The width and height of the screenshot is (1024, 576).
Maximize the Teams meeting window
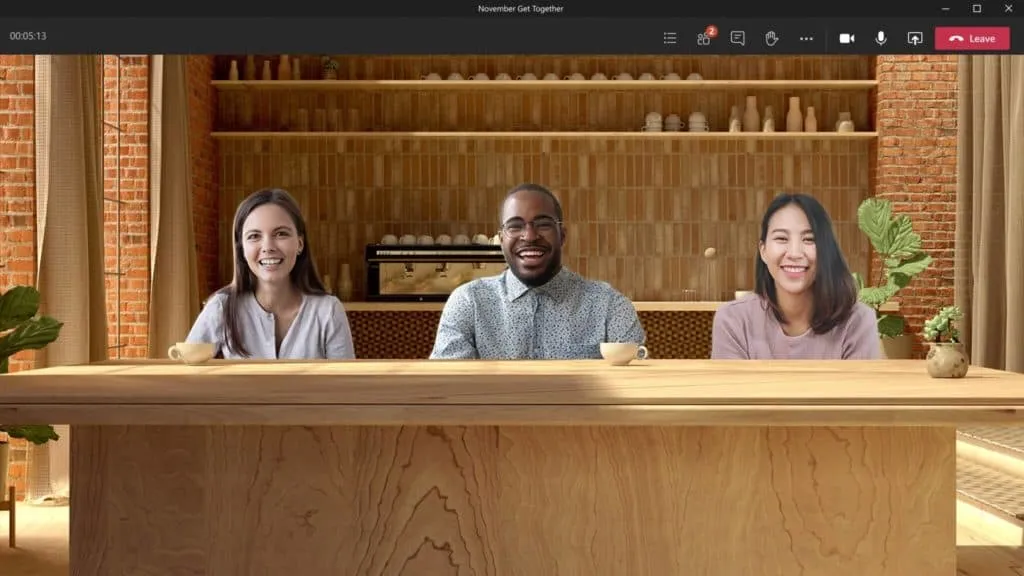[978, 8]
